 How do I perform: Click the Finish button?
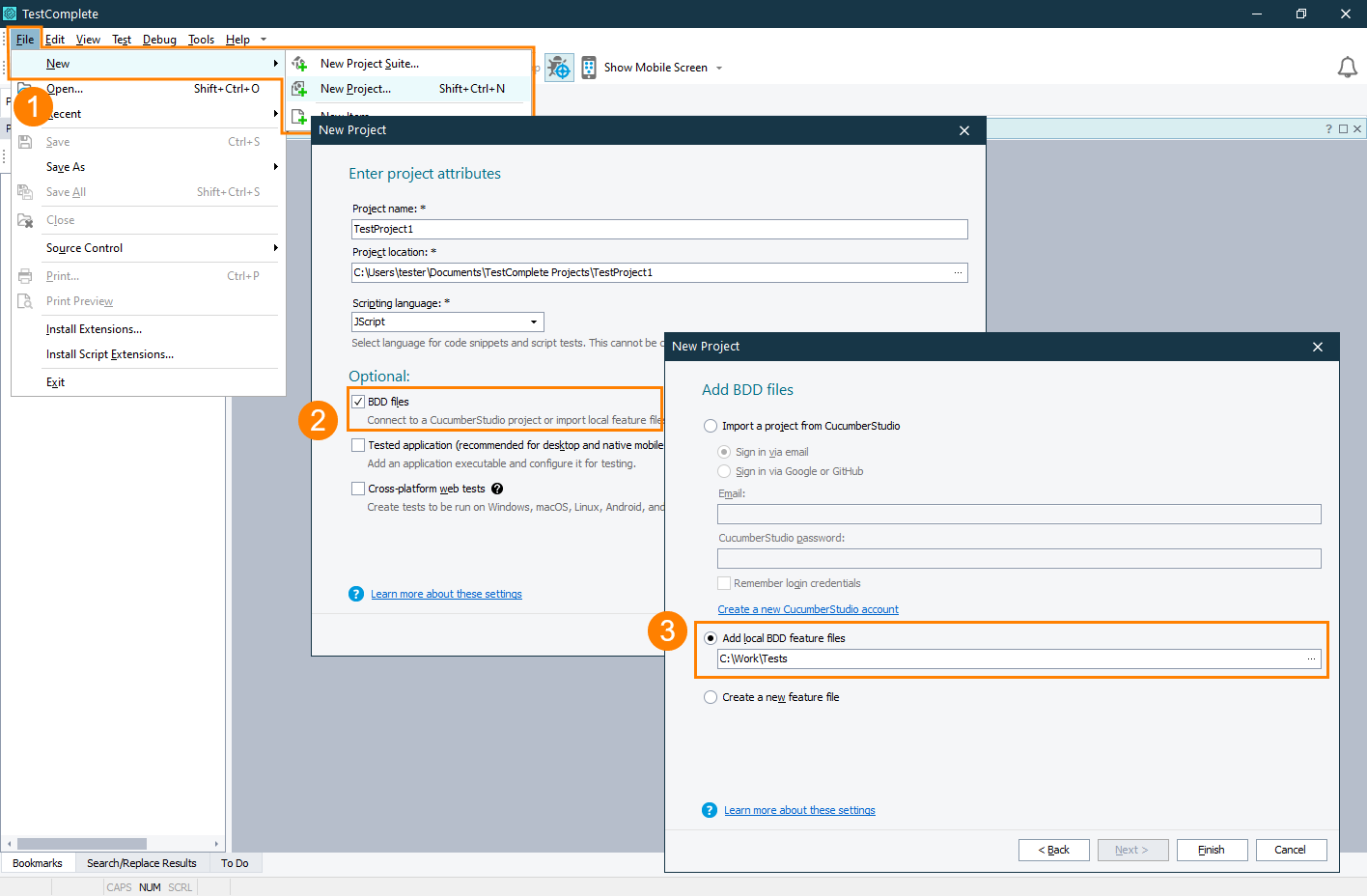pyautogui.click(x=1212, y=850)
